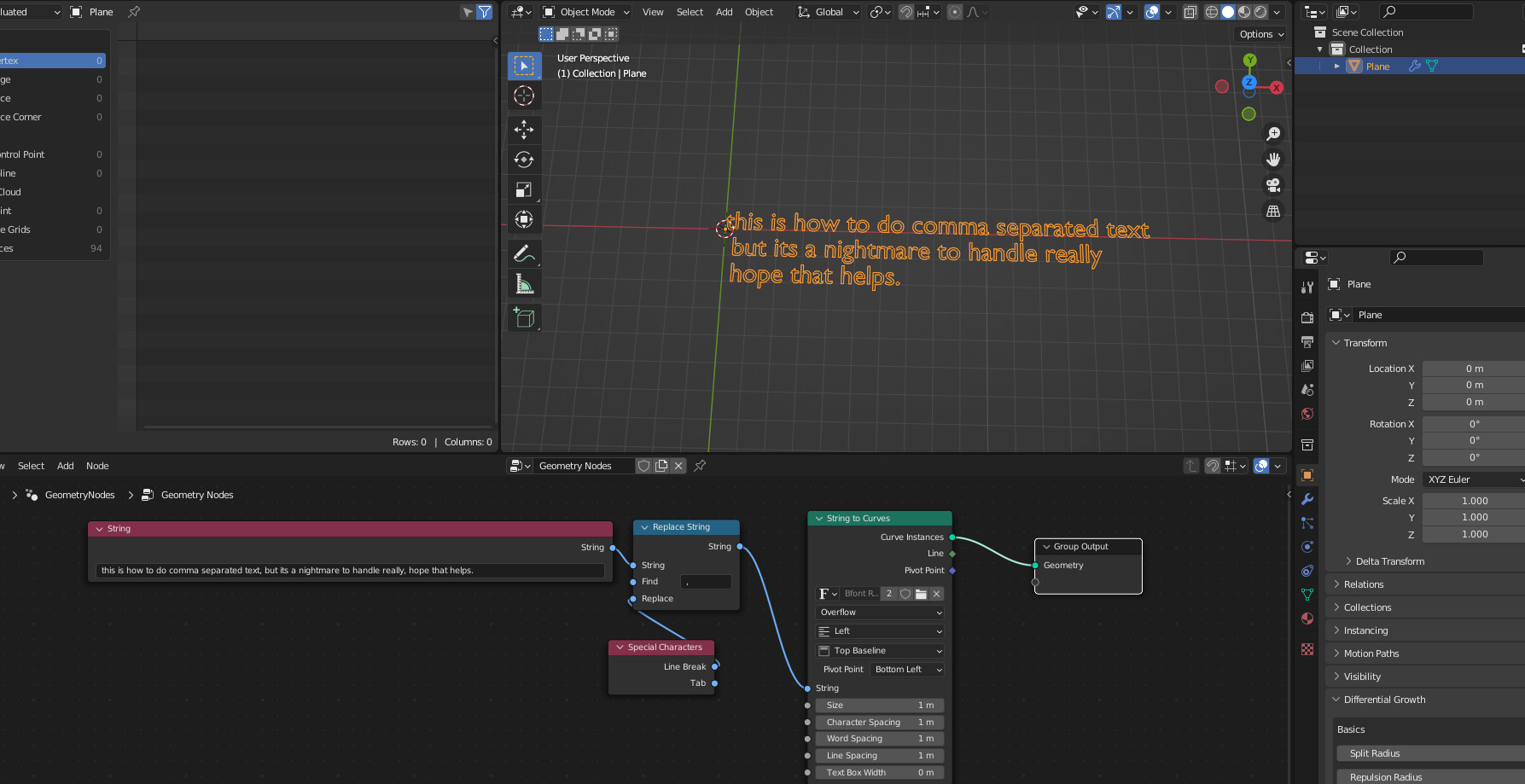Open the Object properties tab
The image size is (1525, 784).
pos(1307,475)
